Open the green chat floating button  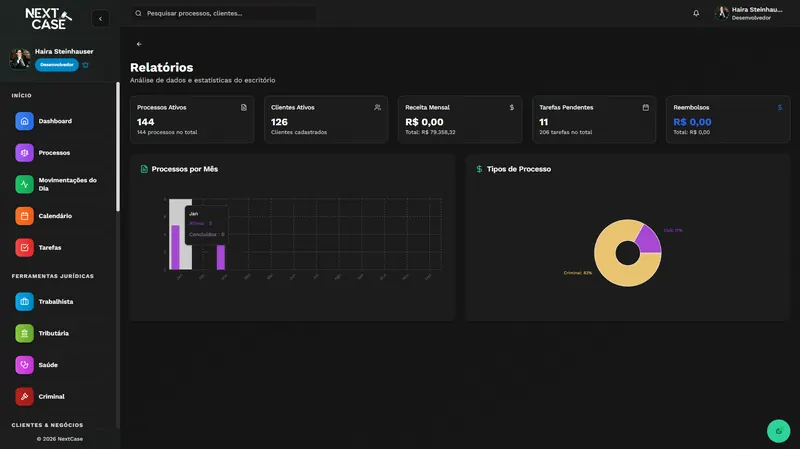click(778, 431)
